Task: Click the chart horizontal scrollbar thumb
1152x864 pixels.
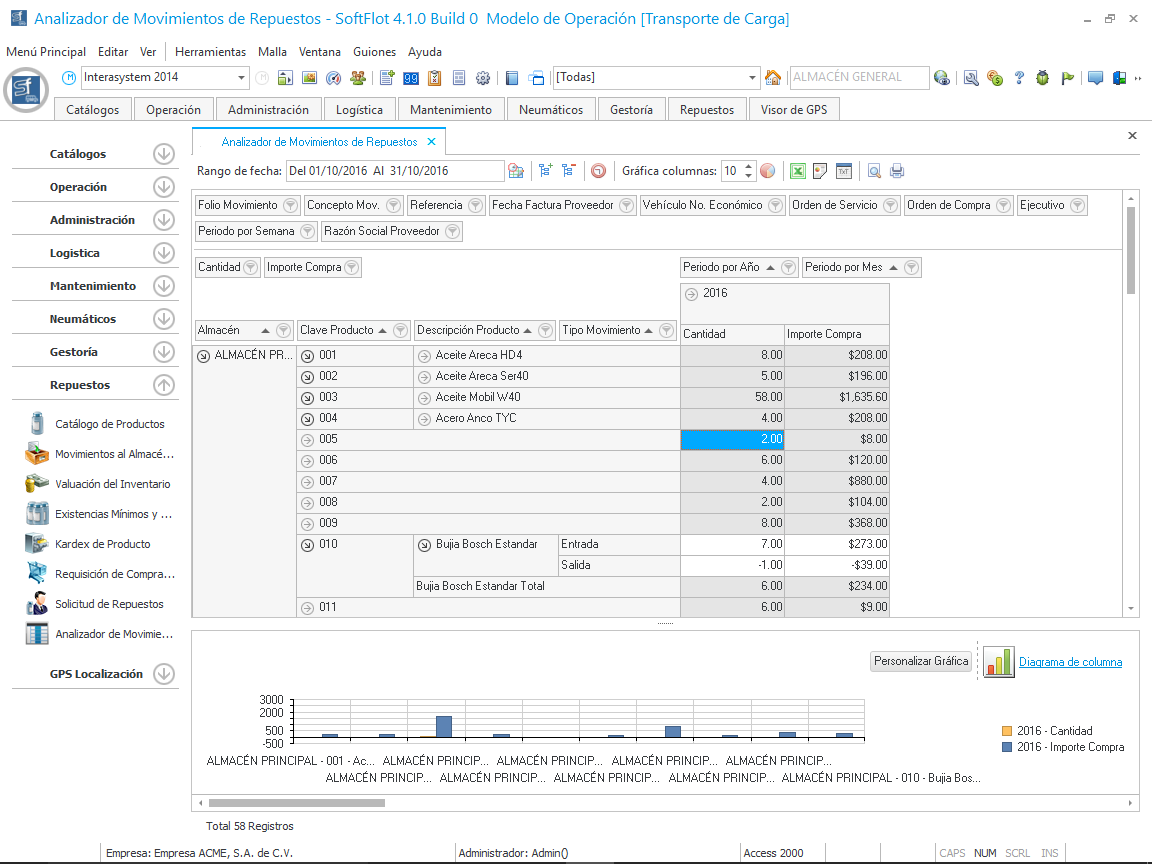Action: tap(296, 802)
